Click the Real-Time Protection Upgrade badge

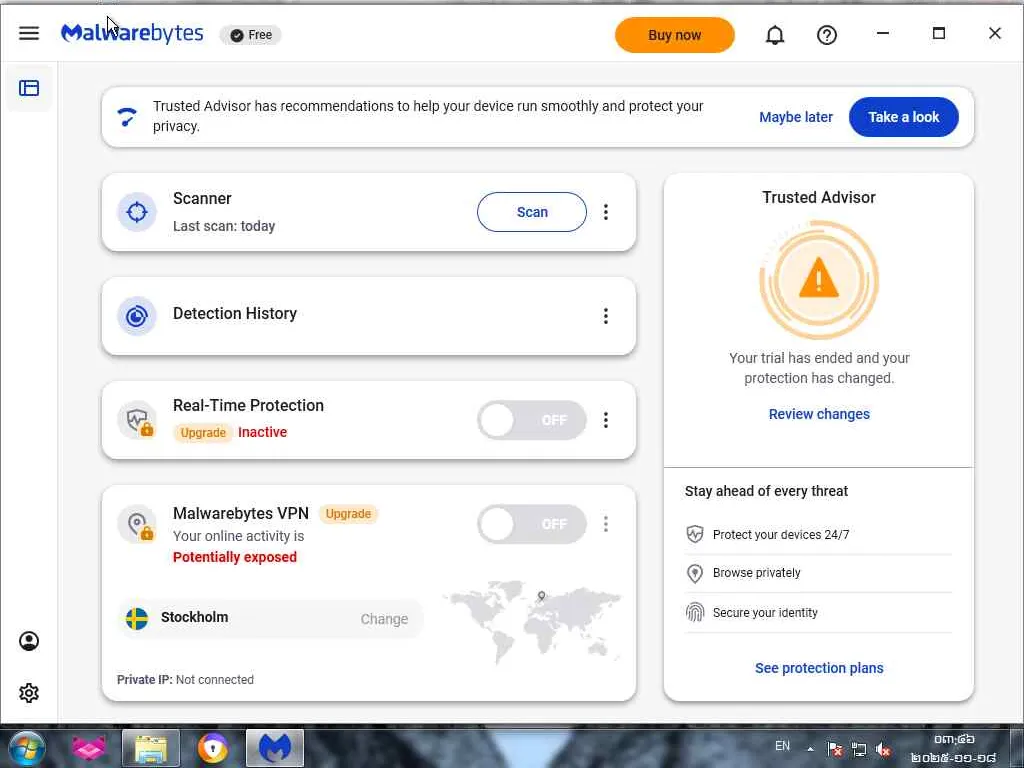(203, 432)
